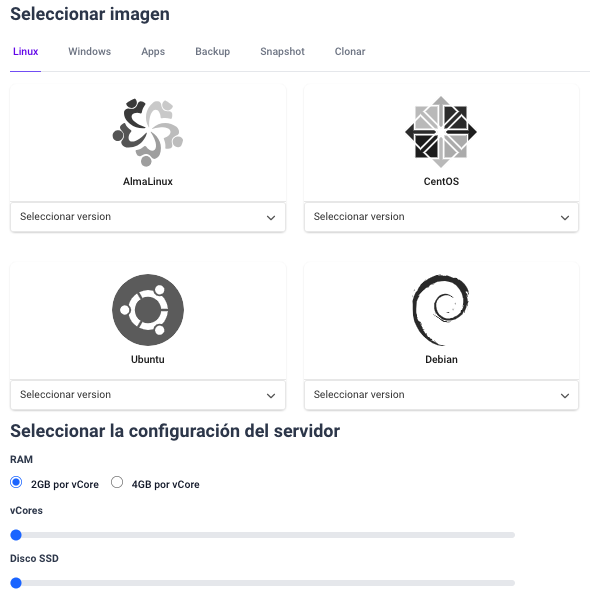Open AlmaLinux Seleccionar version dropdown
Viewport: 590px width, 598px height.
click(148, 217)
